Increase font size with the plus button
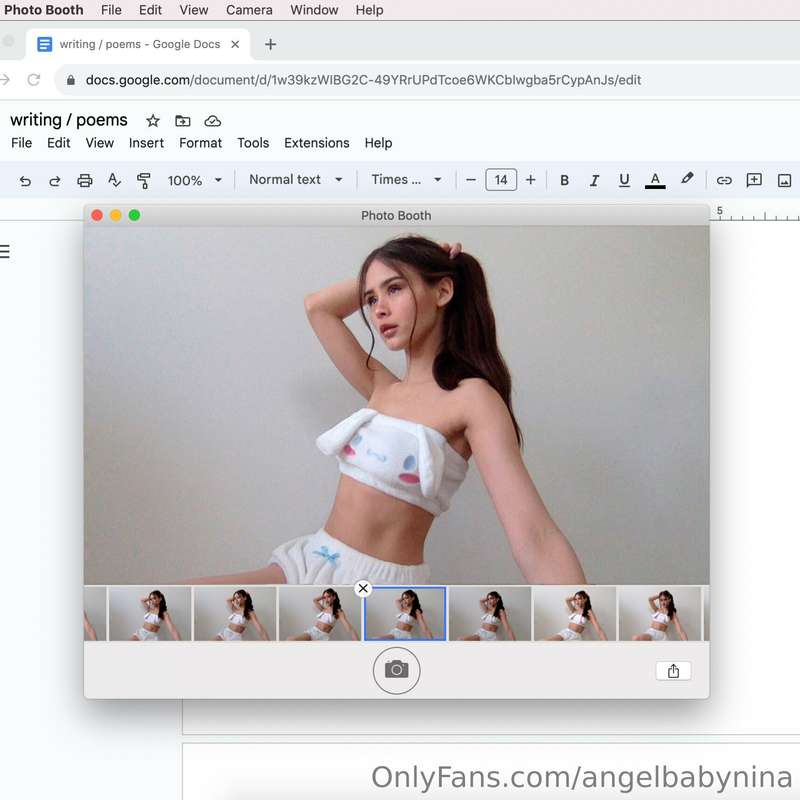This screenshot has width=800, height=800. (x=531, y=180)
